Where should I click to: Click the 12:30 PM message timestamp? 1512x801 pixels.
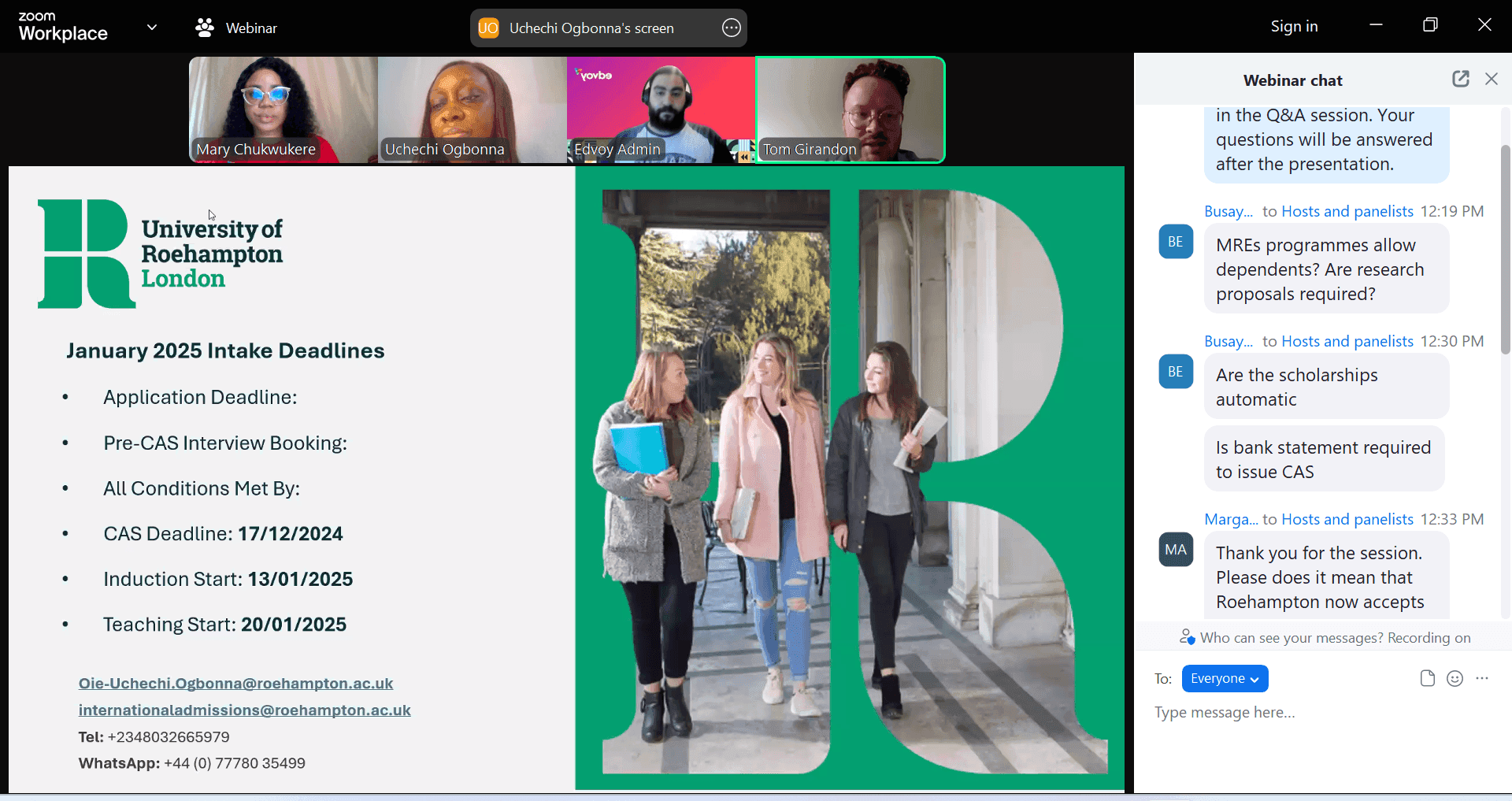coord(1452,341)
